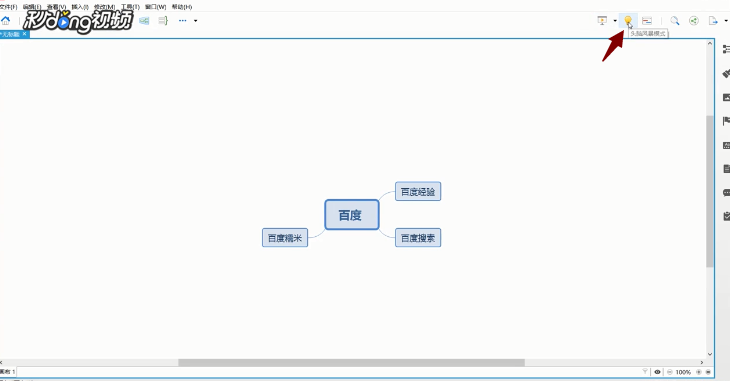Viewport: 730px width, 381px height.
Task: Open the 查看(V) menu
Action: click(56, 7)
